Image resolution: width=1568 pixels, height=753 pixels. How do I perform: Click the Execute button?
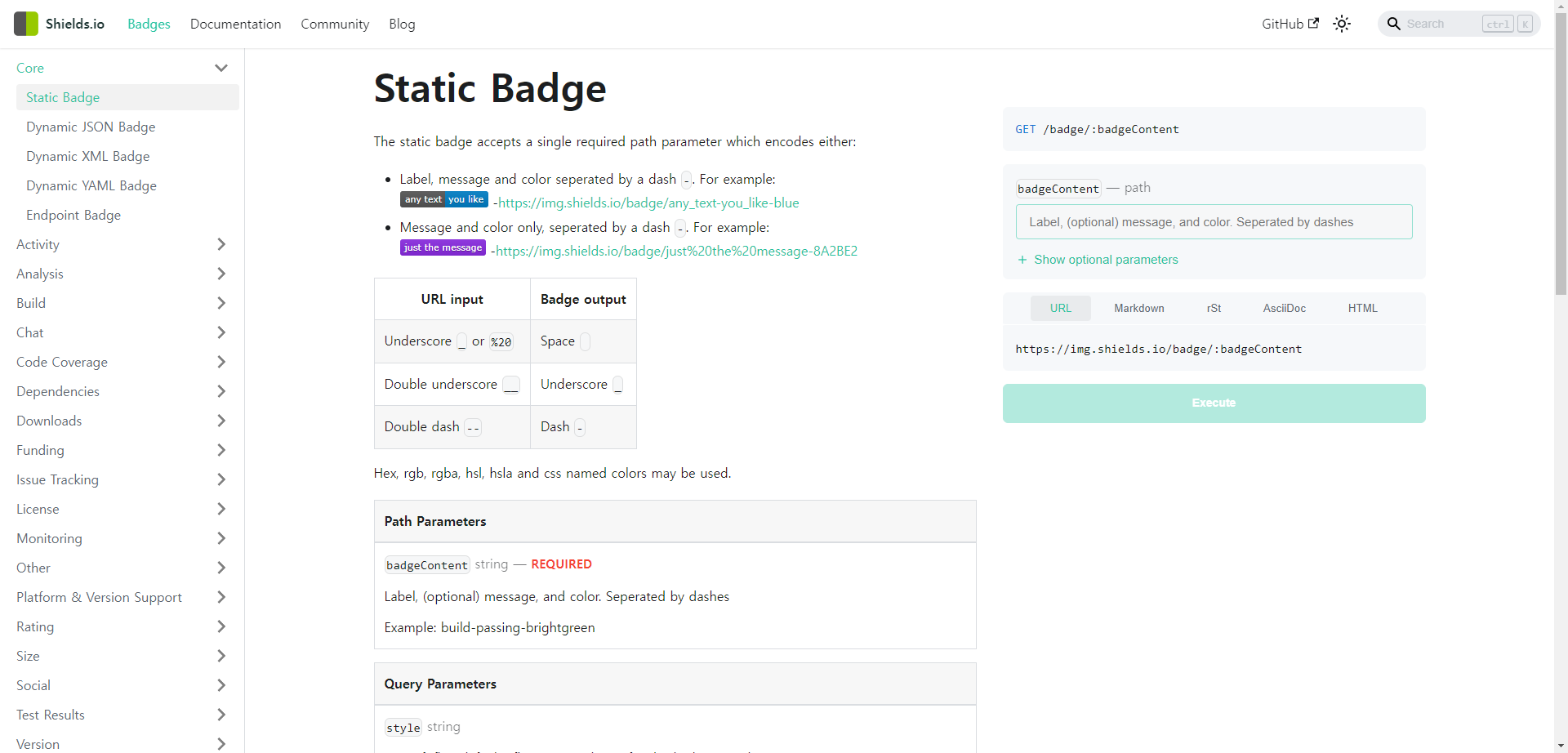pyautogui.click(x=1214, y=403)
